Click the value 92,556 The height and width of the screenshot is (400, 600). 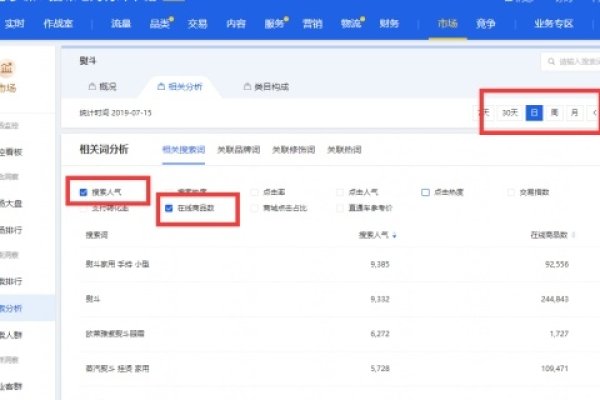(557, 264)
